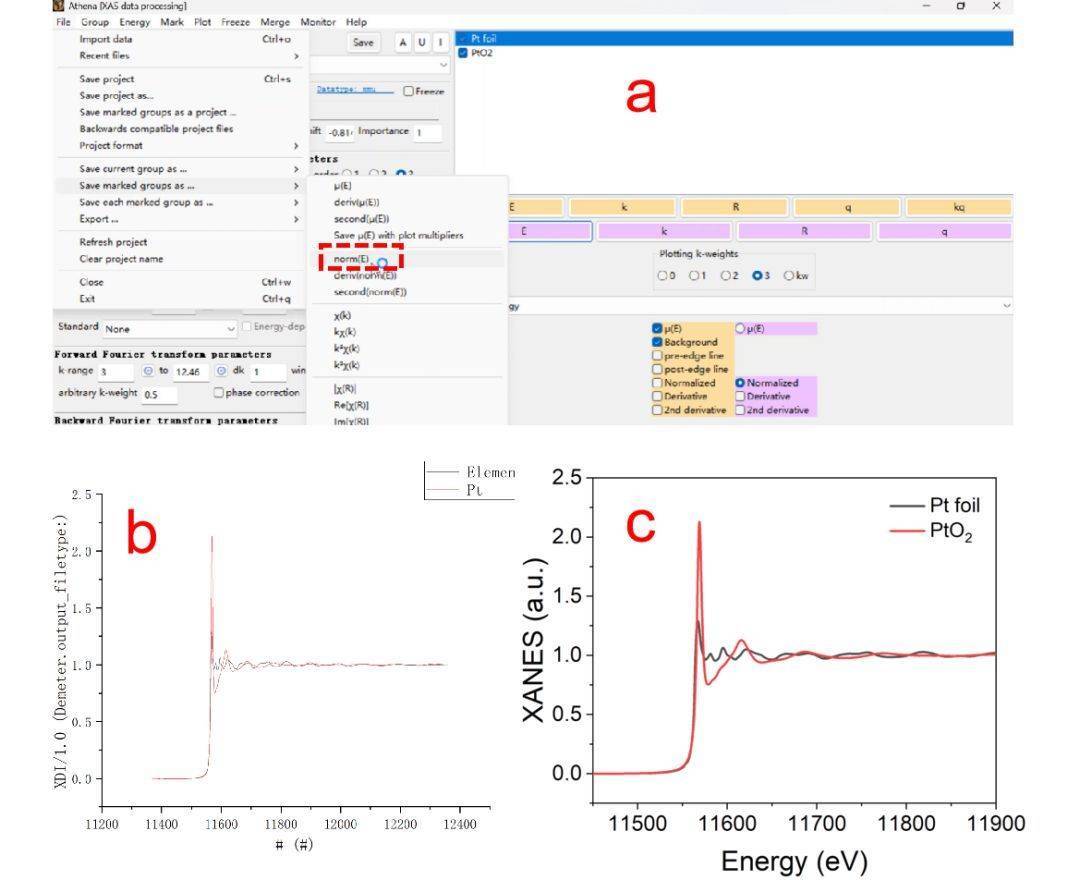Mark all groups with the A button
This screenshot has height=880, width=1080.
403,42
